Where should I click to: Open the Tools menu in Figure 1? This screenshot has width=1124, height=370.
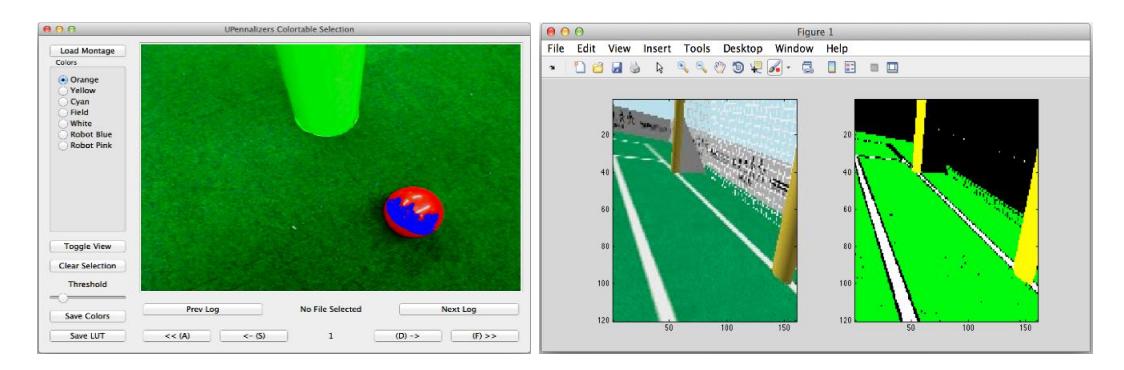697,49
